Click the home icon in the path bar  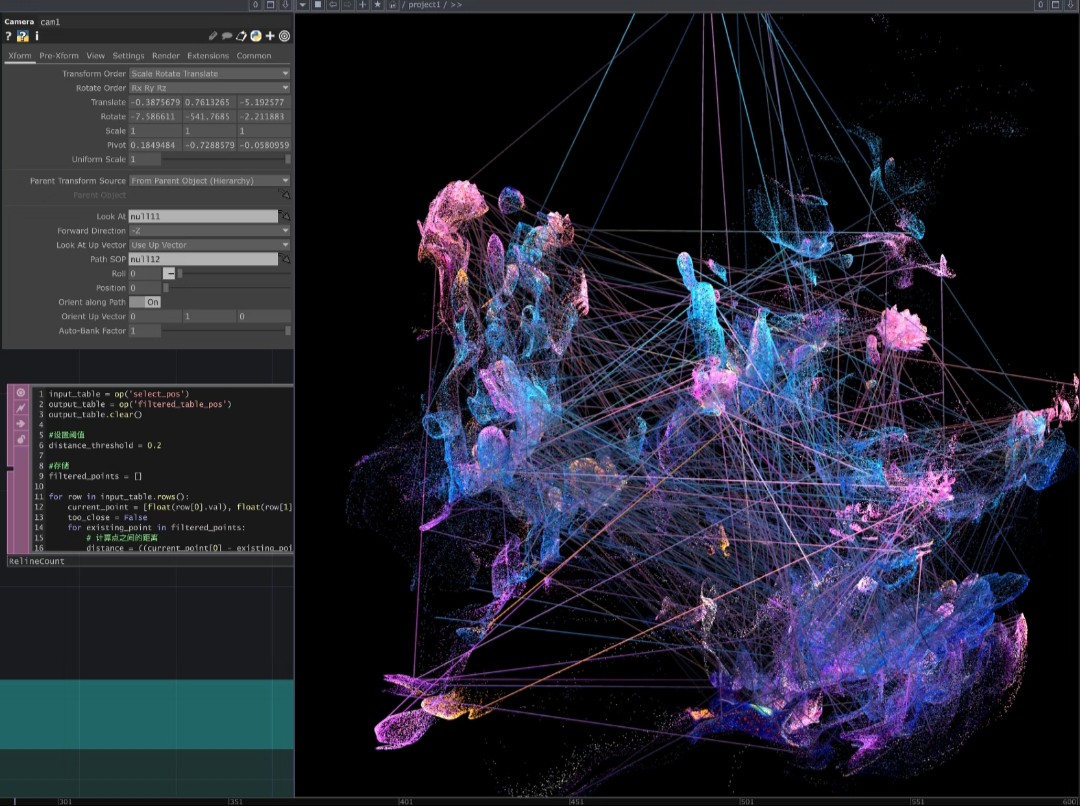[x=393, y=5]
